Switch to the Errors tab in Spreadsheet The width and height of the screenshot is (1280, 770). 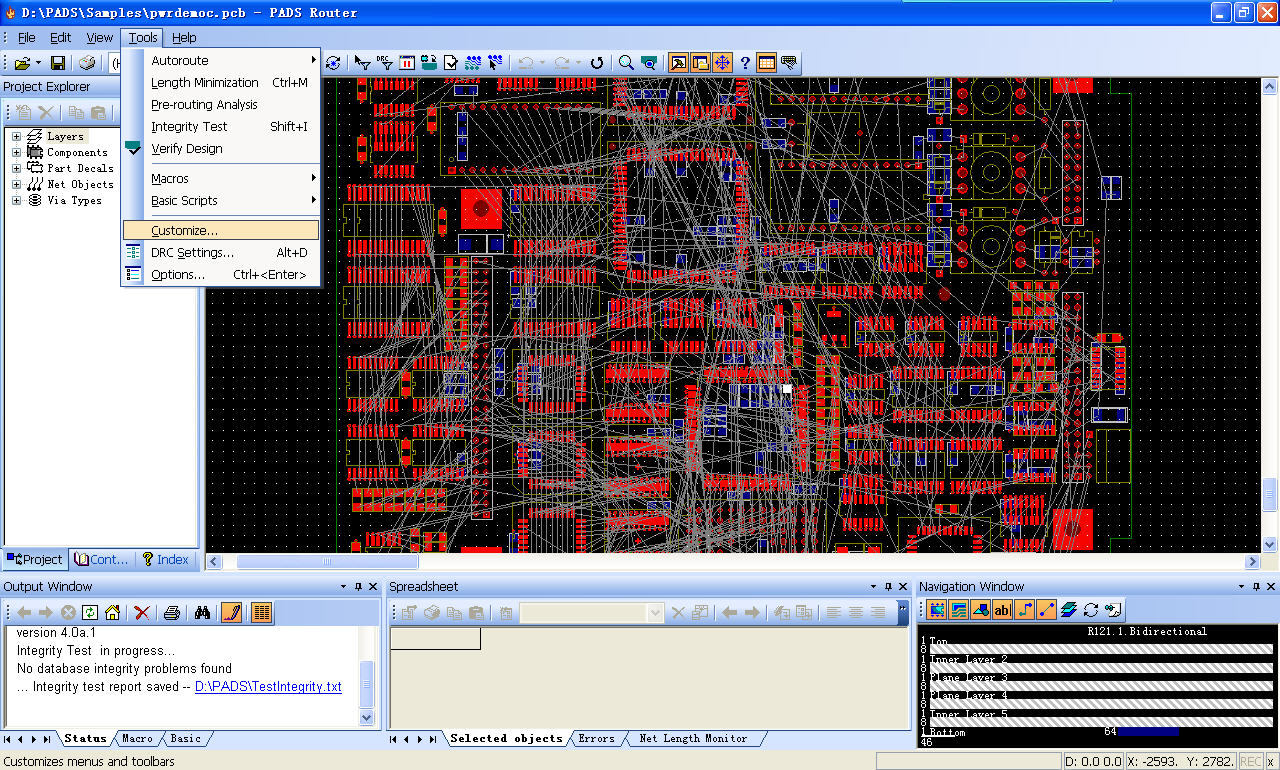click(x=597, y=739)
